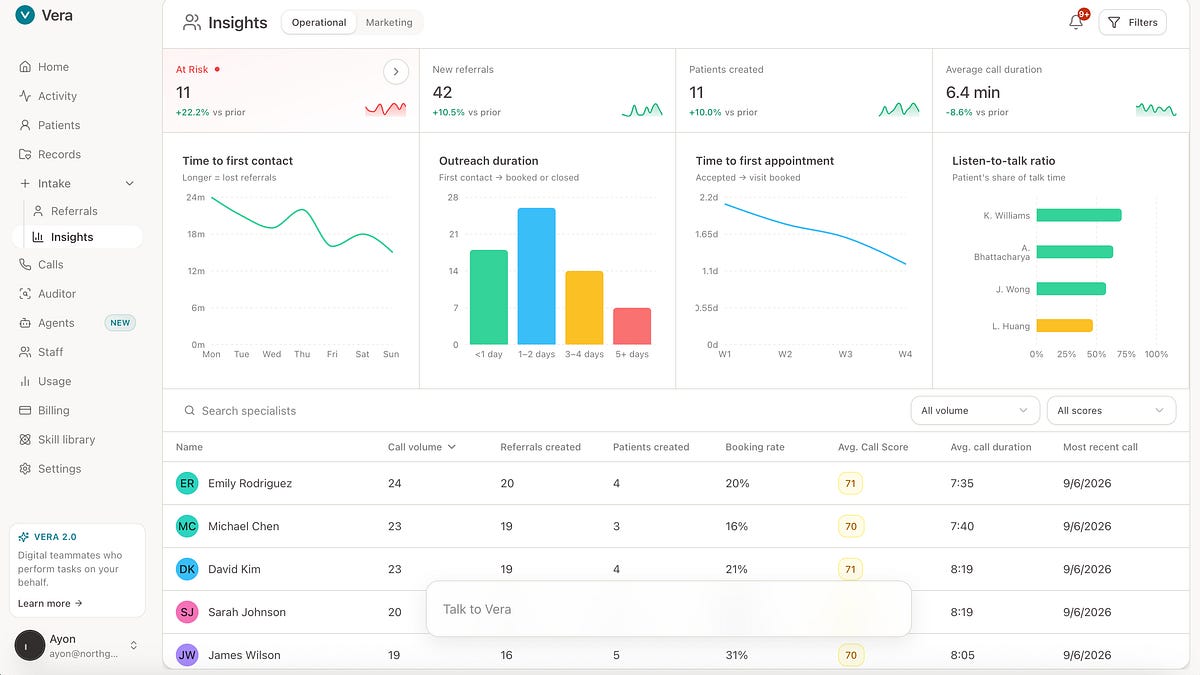Screen dimensions: 1200x675
Task: Click the Referrals created column header
Action: [x=540, y=447]
